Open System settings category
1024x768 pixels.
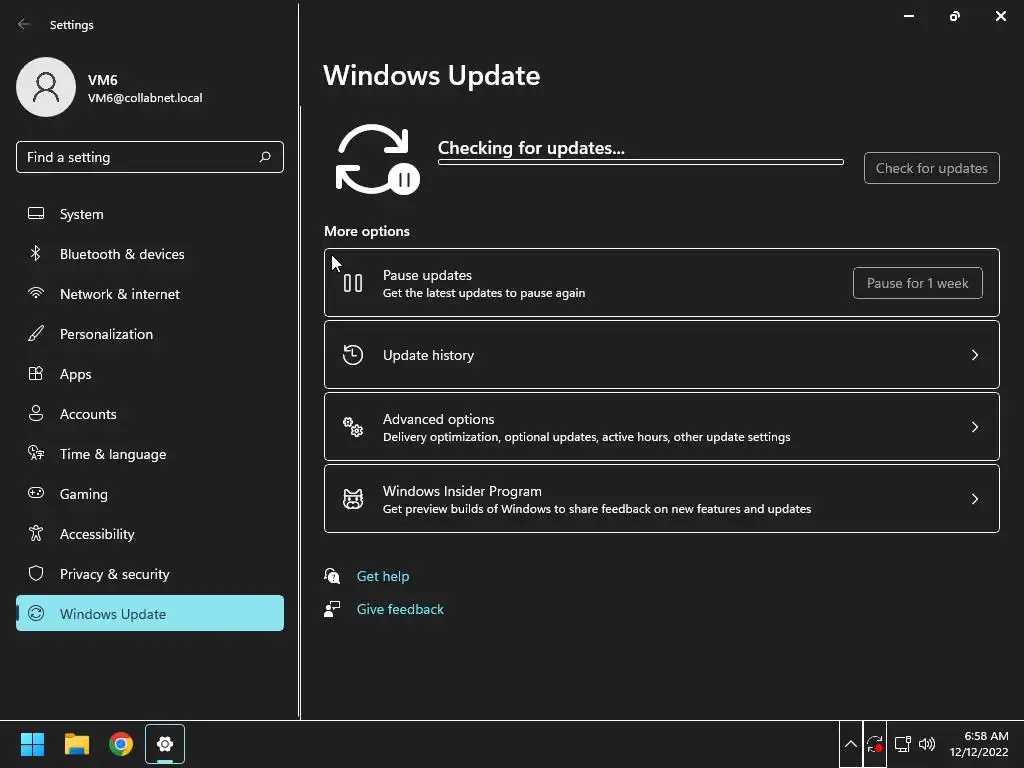[150, 214]
